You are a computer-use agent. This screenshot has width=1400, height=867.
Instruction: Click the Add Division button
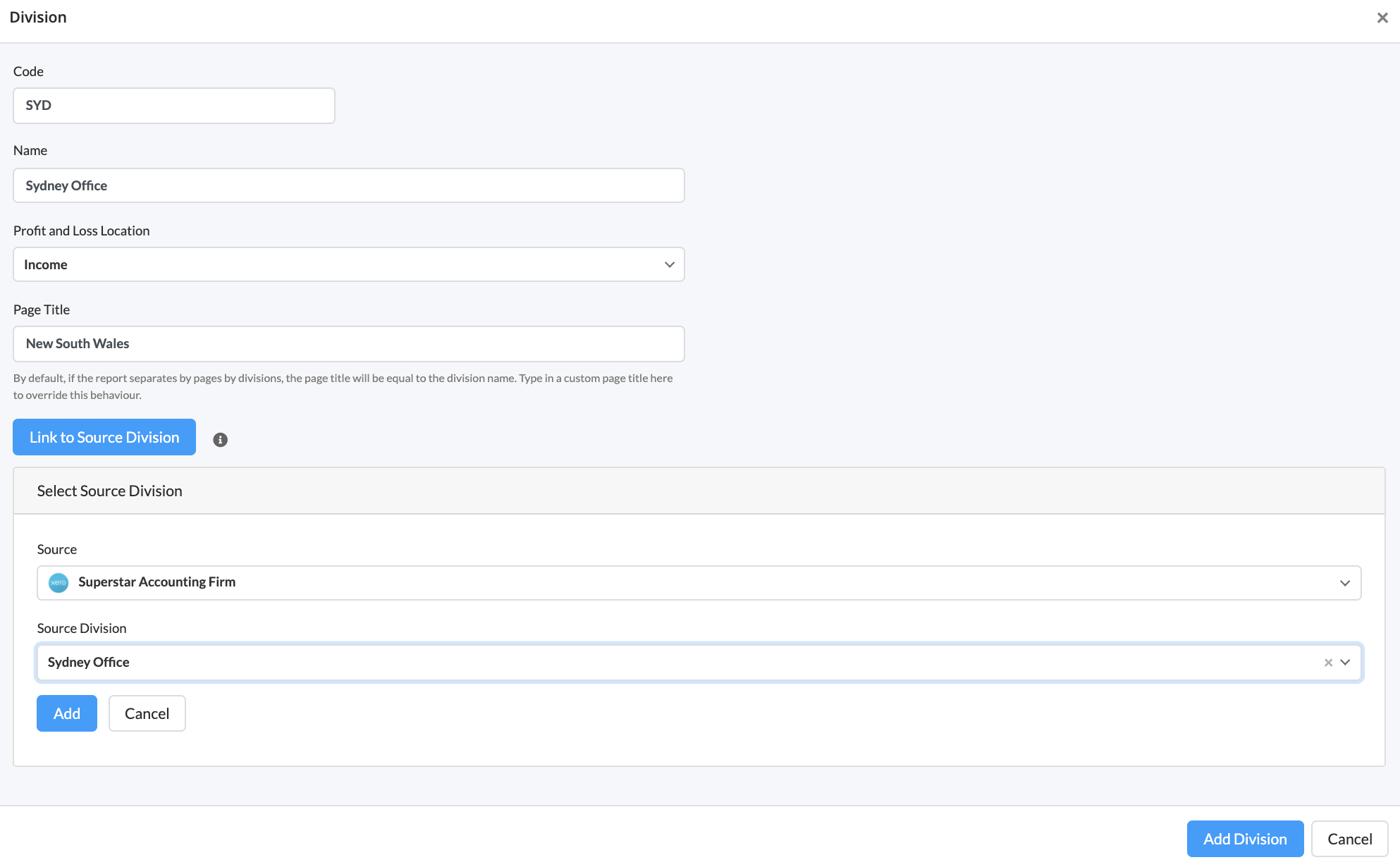tap(1244, 839)
